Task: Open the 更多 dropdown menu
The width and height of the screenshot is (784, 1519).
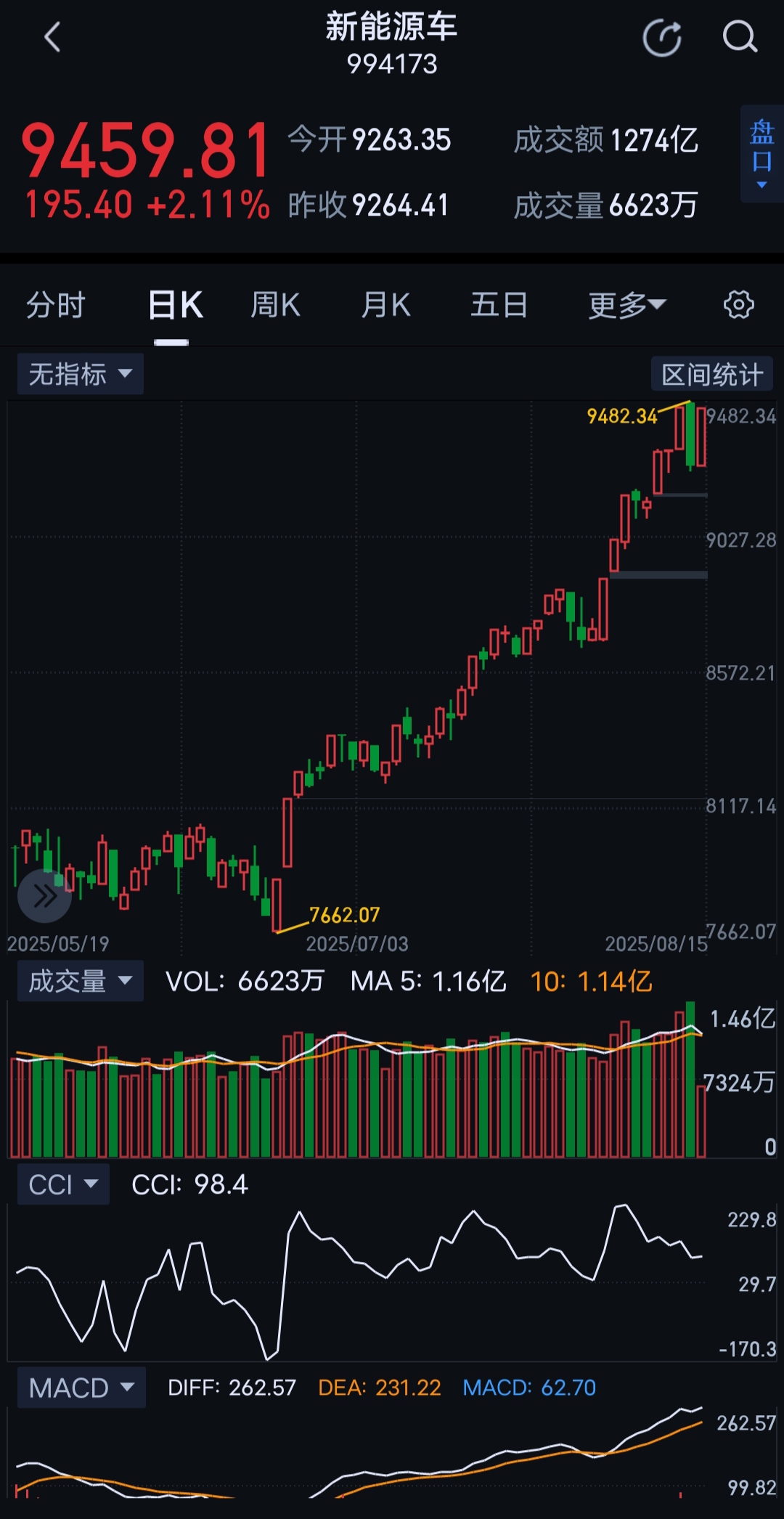Action: pyautogui.click(x=627, y=305)
